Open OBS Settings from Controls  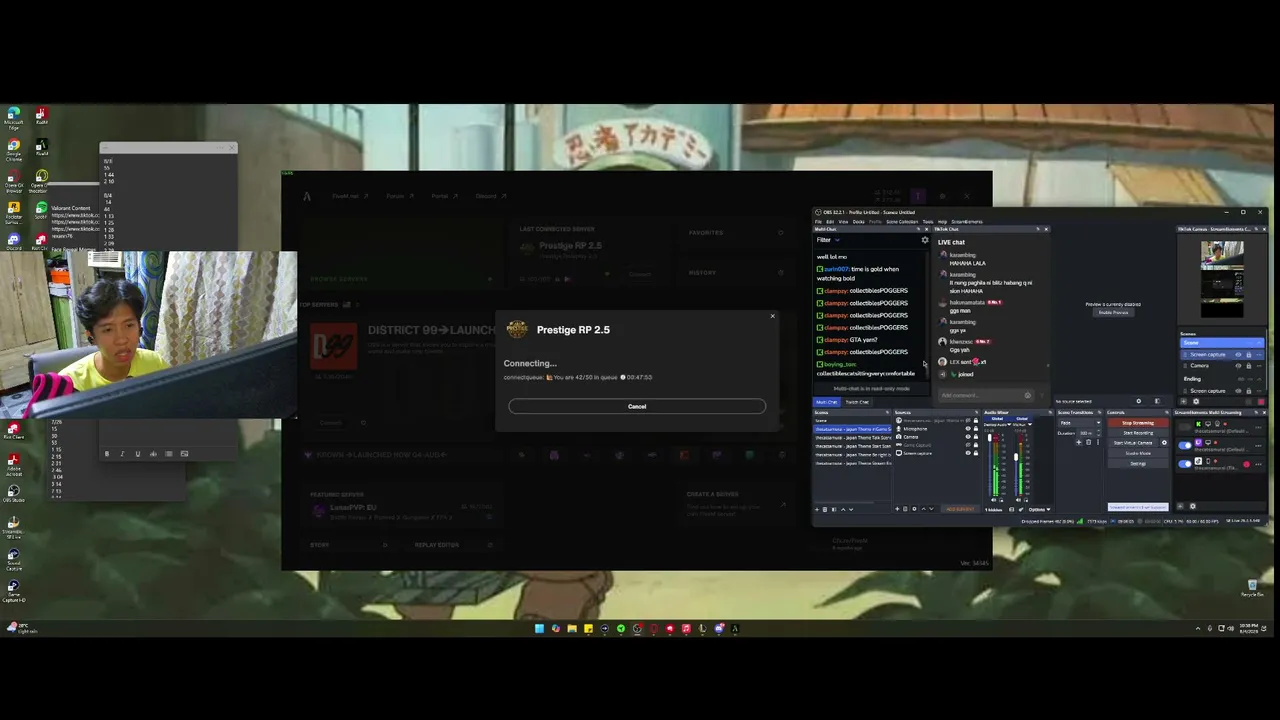point(1138,463)
